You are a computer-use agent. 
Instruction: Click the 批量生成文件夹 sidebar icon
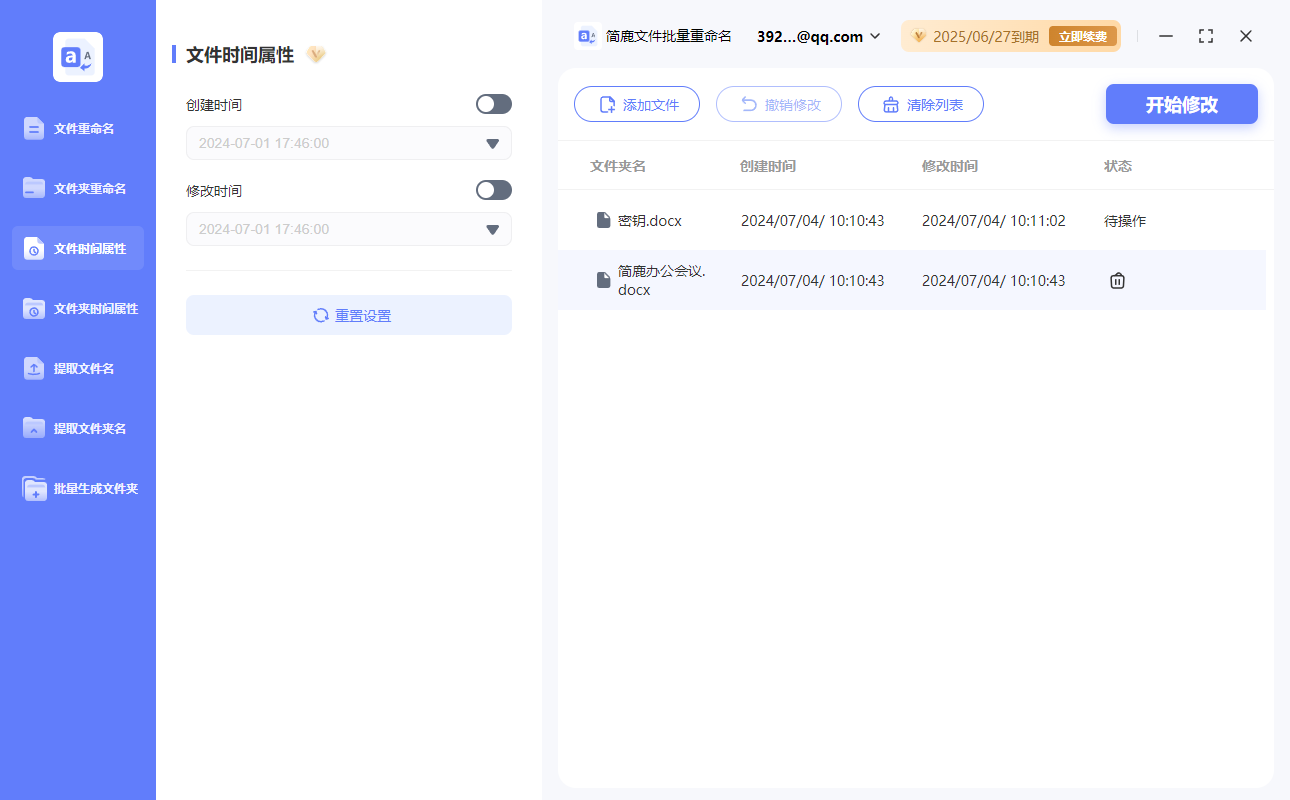pos(34,488)
